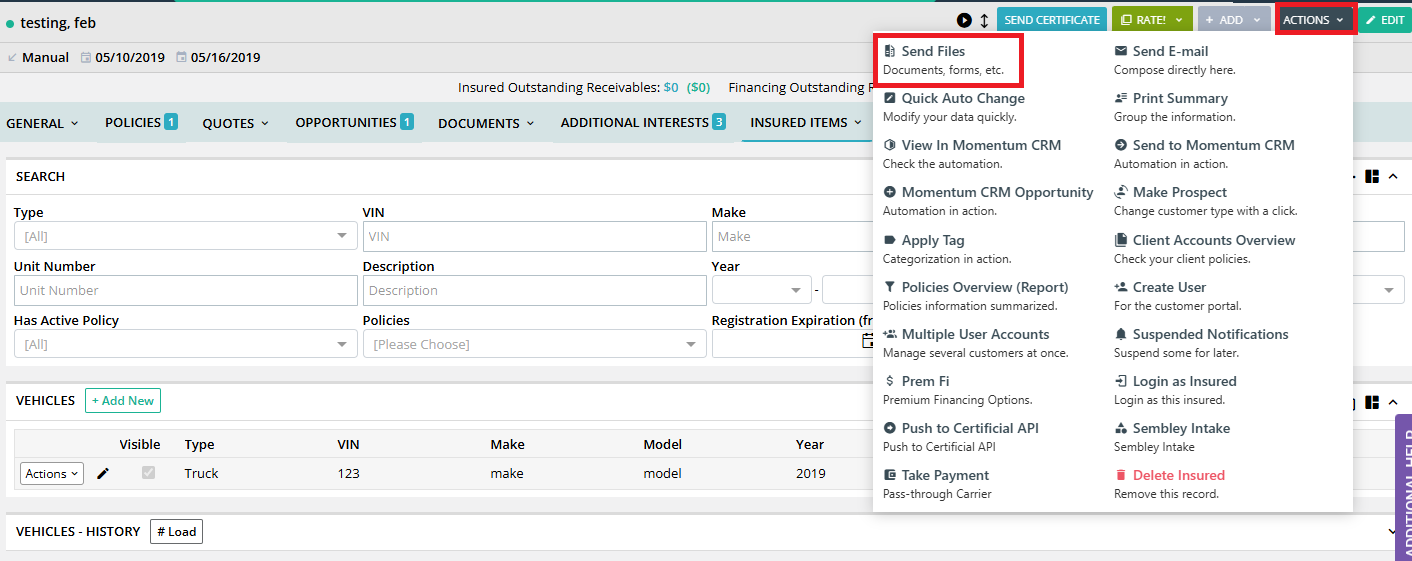Expand the Vehicles History panel chevron
Screen dimensions: 1412x561
pyautogui.click(x=1393, y=532)
